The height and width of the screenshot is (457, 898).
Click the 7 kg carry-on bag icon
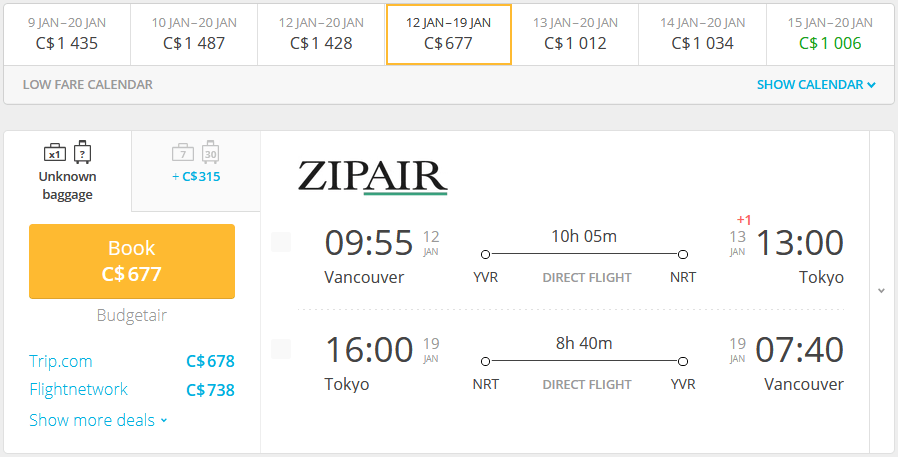182,153
